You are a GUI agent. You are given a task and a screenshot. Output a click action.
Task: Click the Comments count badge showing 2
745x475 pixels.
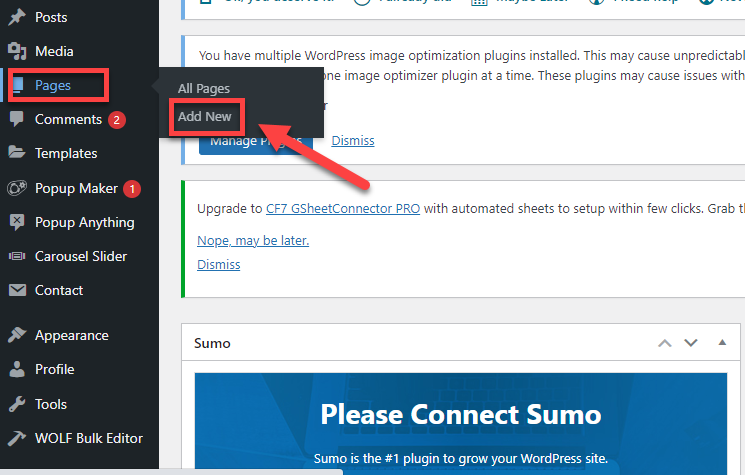116,120
